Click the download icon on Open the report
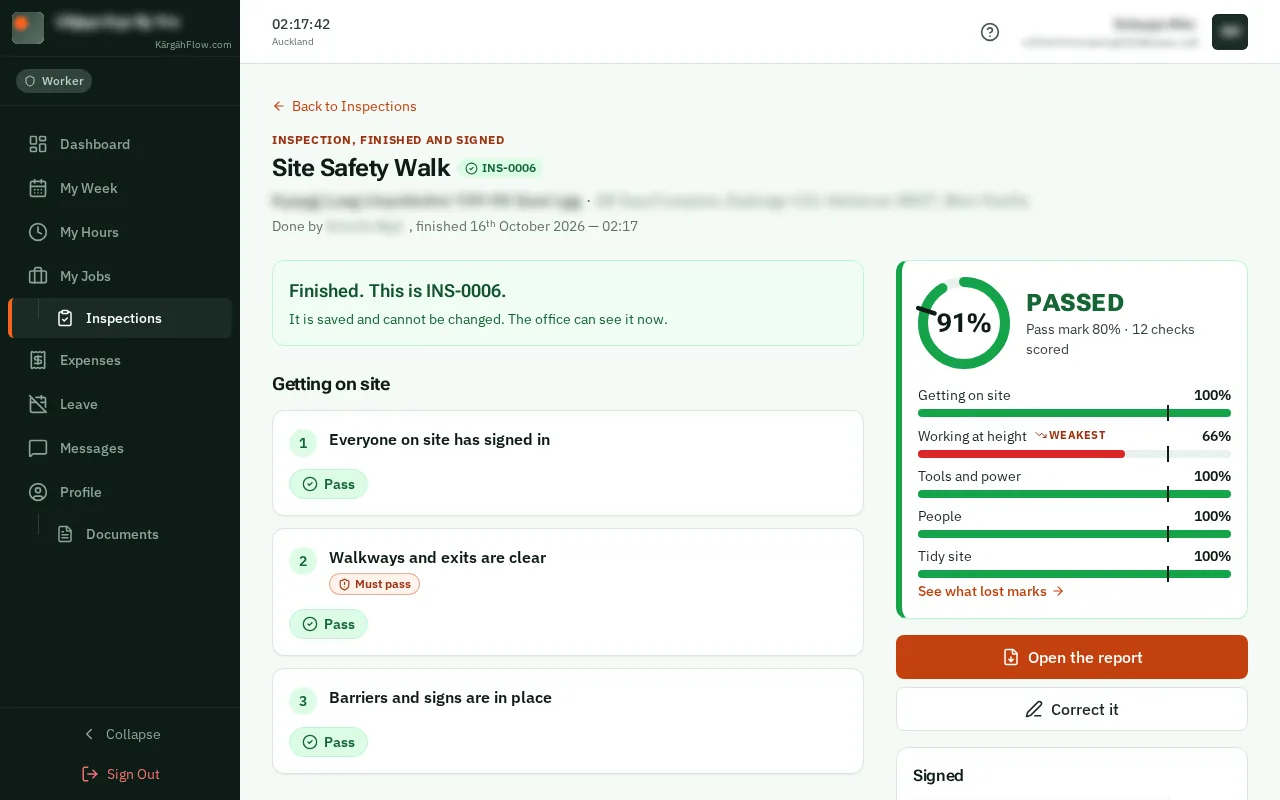The width and height of the screenshot is (1280, 800). point(1011,657)
